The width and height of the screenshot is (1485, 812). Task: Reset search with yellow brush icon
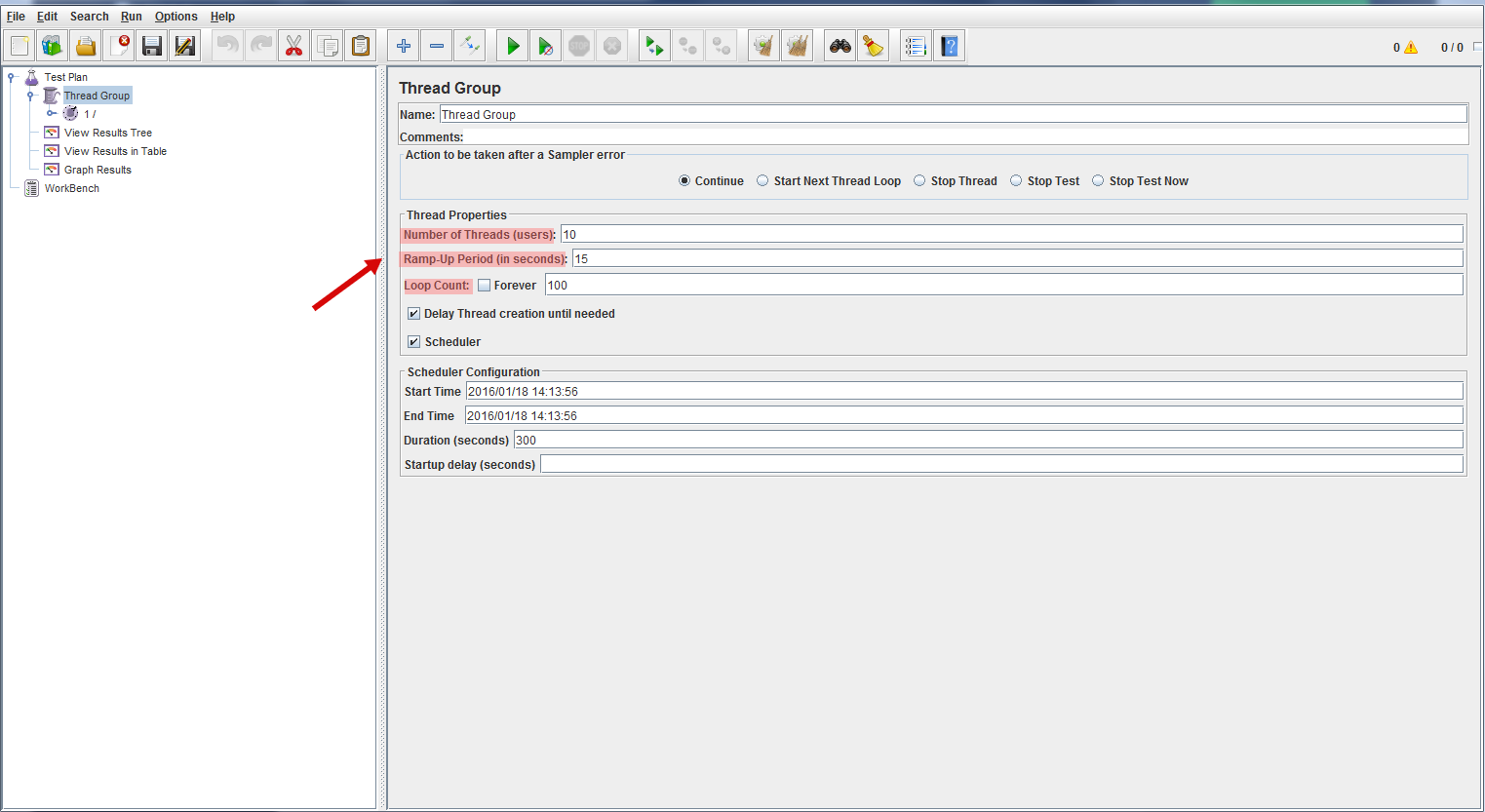(x=874, y=46)
